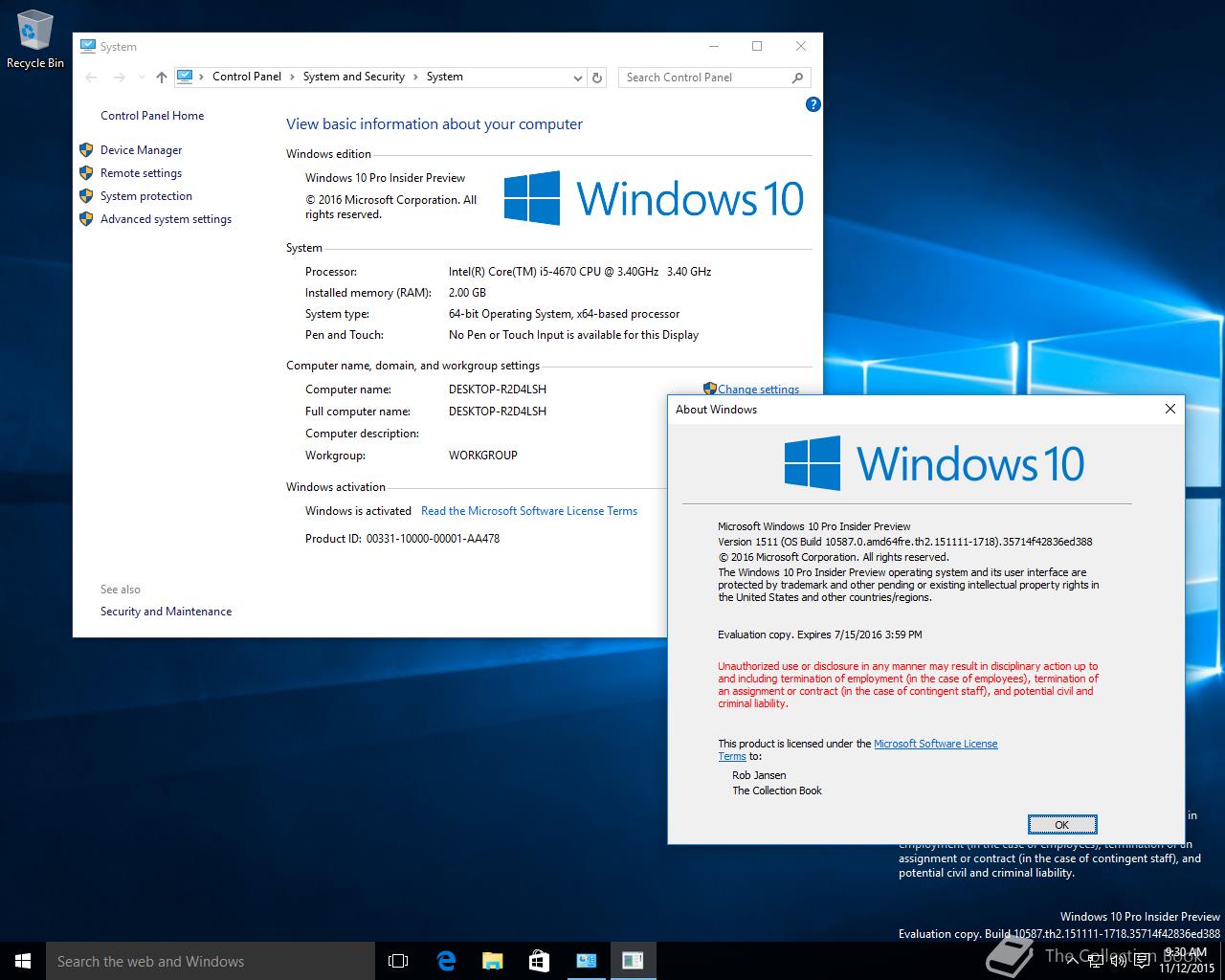Open Device Manager link
The height and width of the screenshot is (980, 1225).
(141, 150)
